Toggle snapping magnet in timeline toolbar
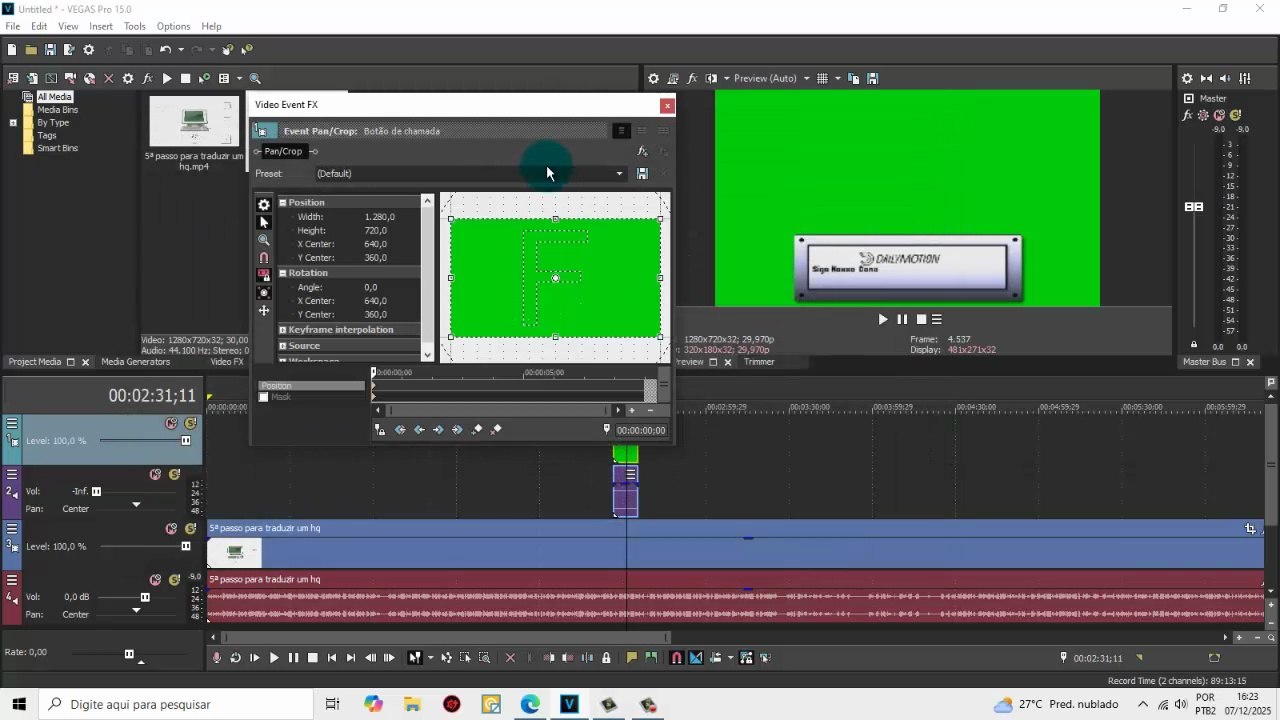Screen dimensions: 1280x720 click(677, 658)
